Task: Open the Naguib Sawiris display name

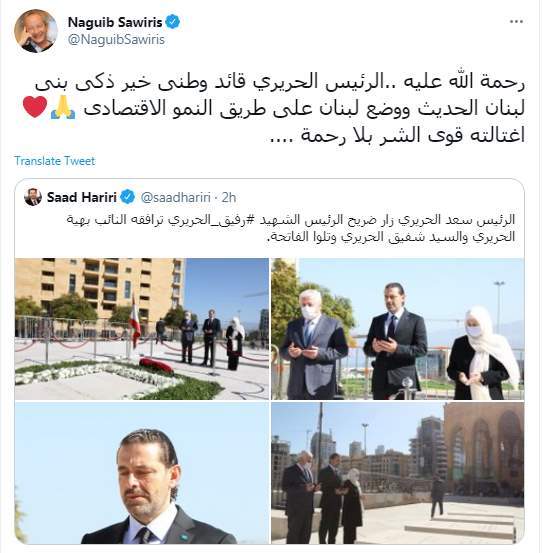Action: [x=115, y=22]
